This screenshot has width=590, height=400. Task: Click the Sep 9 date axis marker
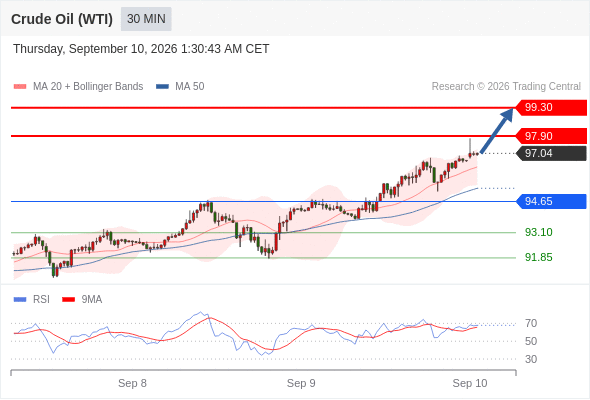click(301, 383)
